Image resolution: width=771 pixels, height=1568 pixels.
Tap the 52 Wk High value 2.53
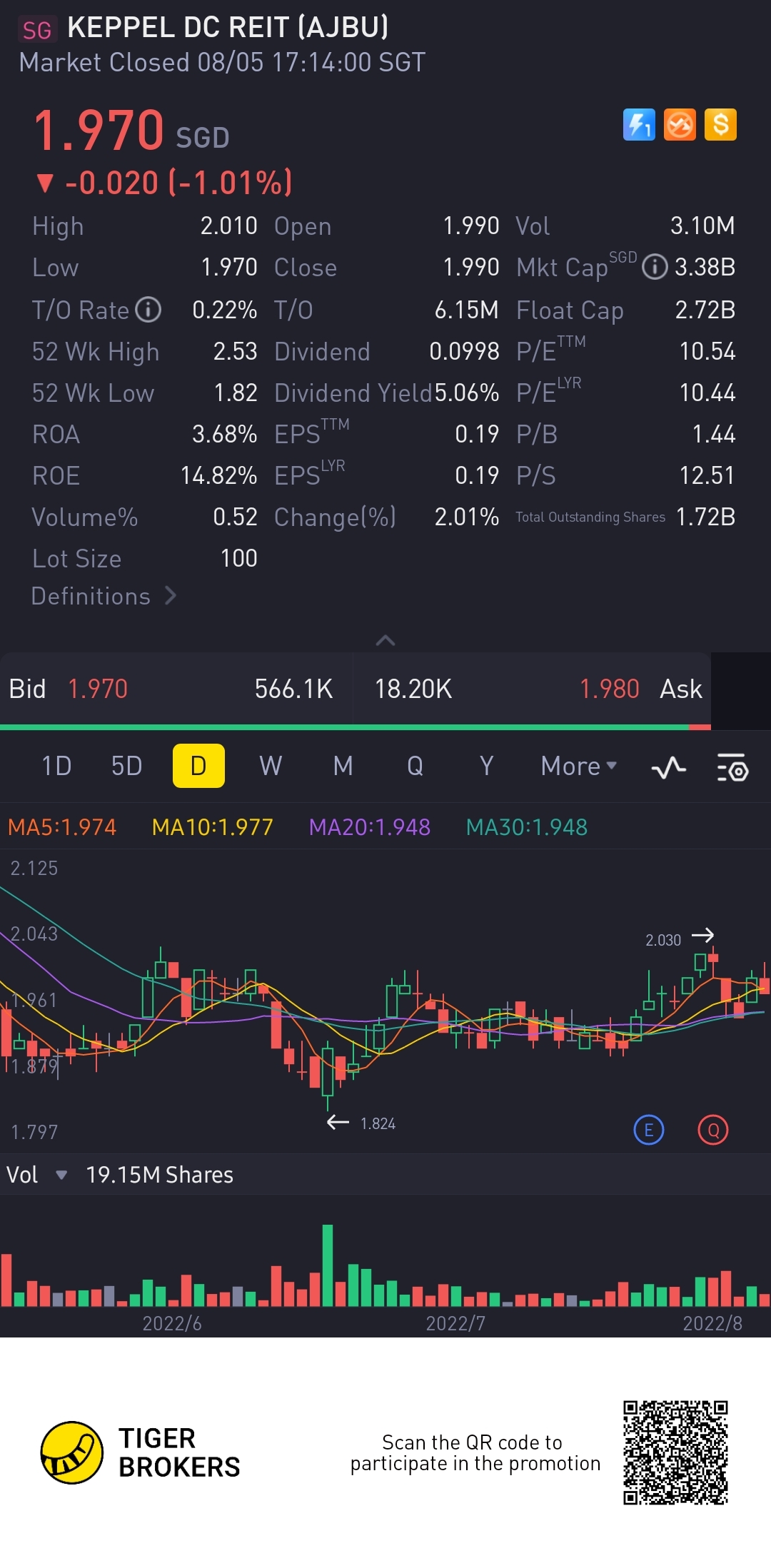tap(236, 351)
